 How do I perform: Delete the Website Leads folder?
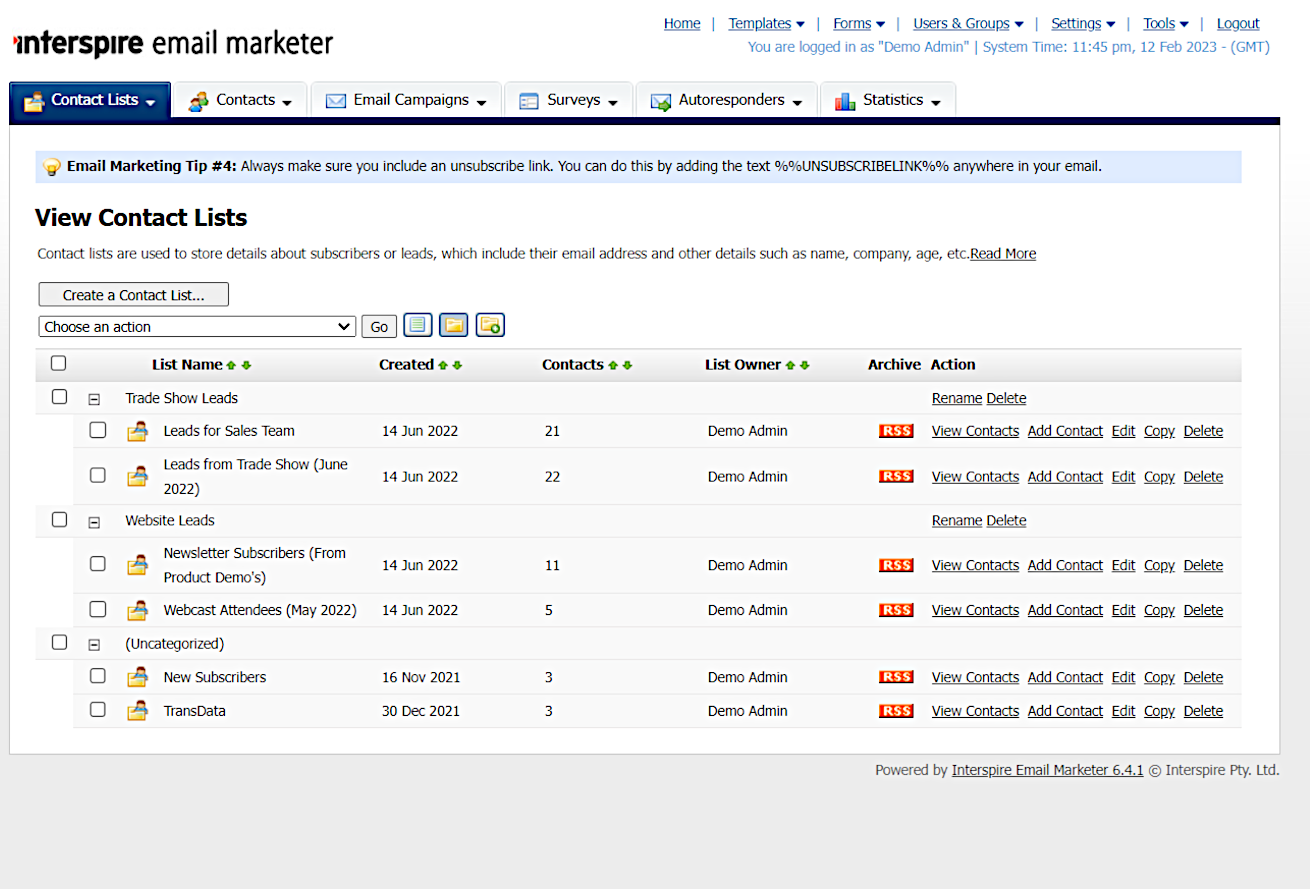click(x=1006, y=520)
